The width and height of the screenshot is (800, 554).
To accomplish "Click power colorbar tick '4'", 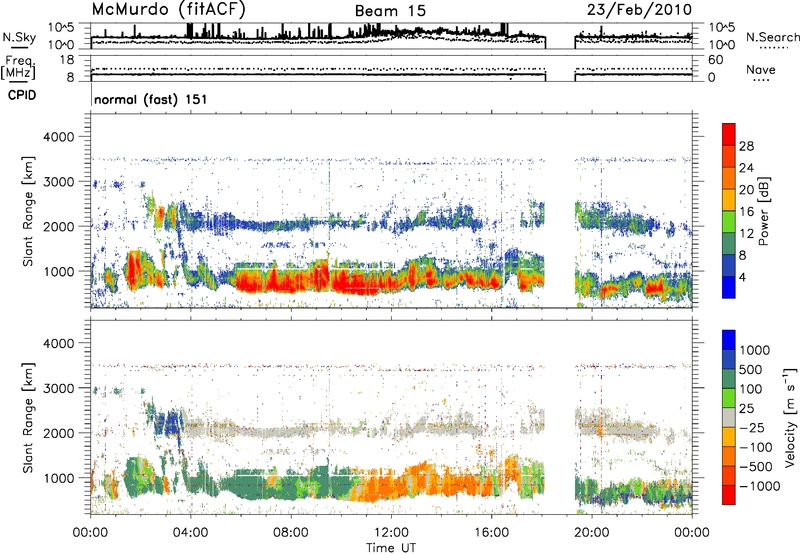I will [x=743, y=277].
